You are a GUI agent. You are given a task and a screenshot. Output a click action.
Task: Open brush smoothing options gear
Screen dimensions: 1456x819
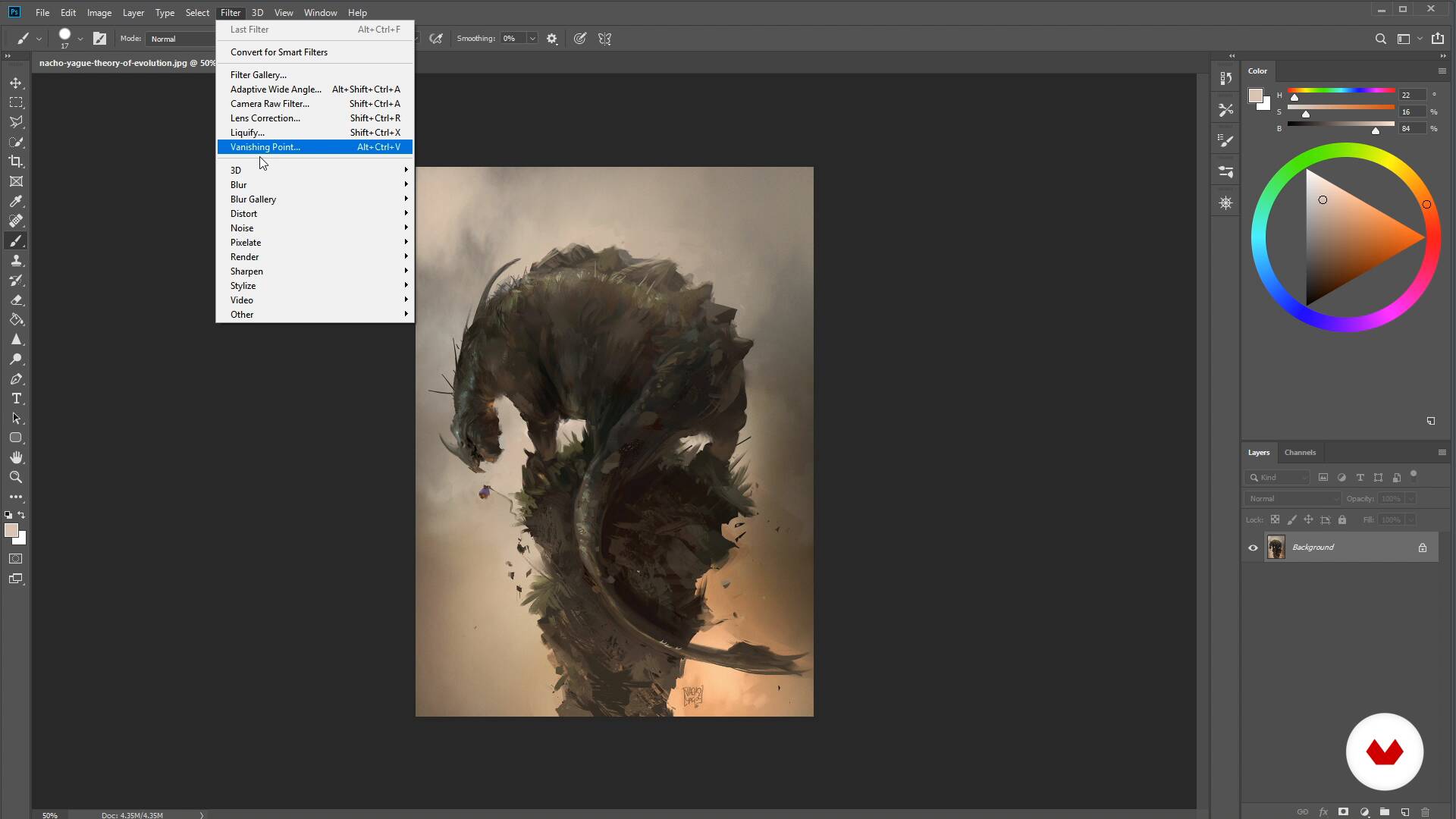tap(552, 39)
